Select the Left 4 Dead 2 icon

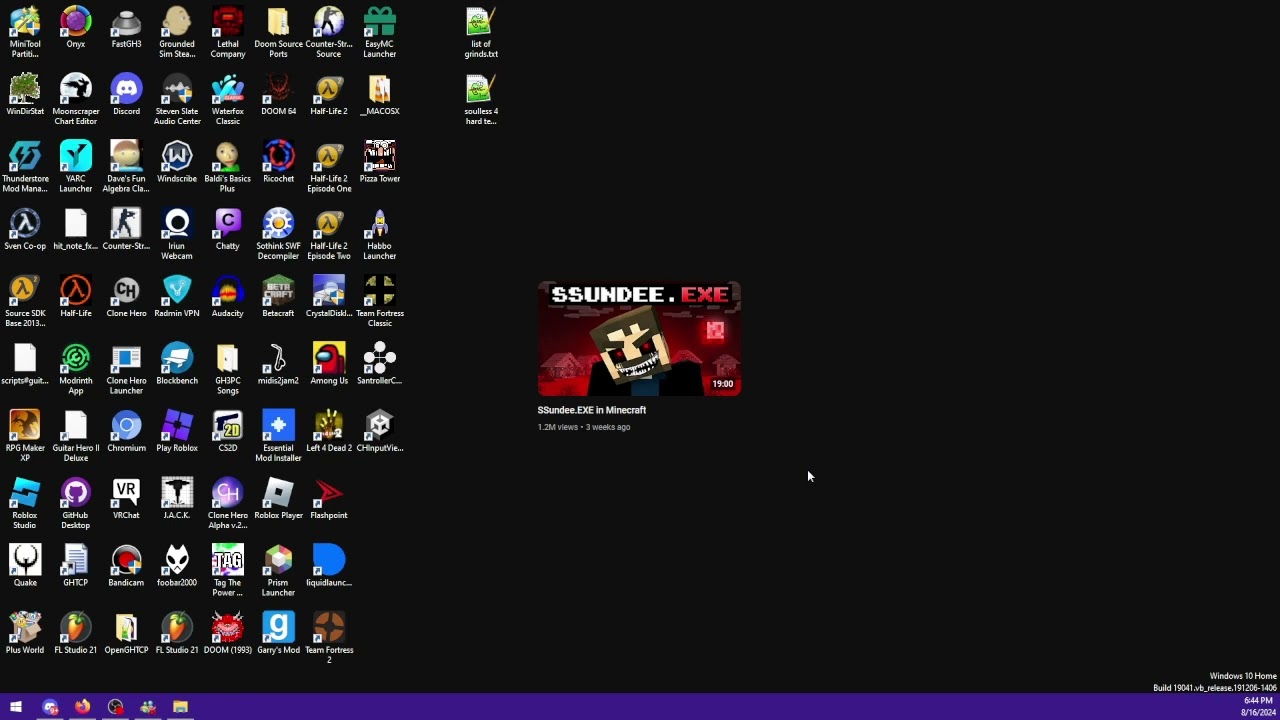pos(329,431)
